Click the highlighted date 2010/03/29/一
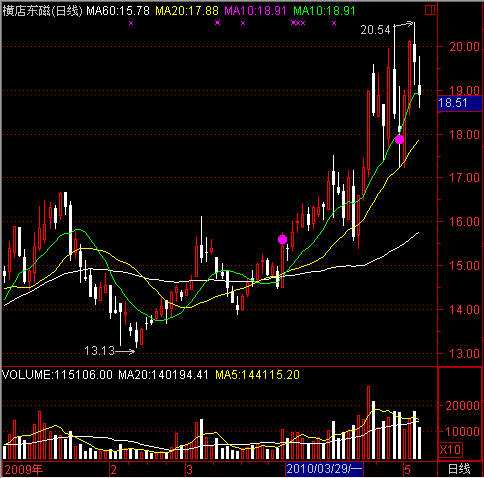This screenshot has height=478, width=484. (x=324, y=469)
